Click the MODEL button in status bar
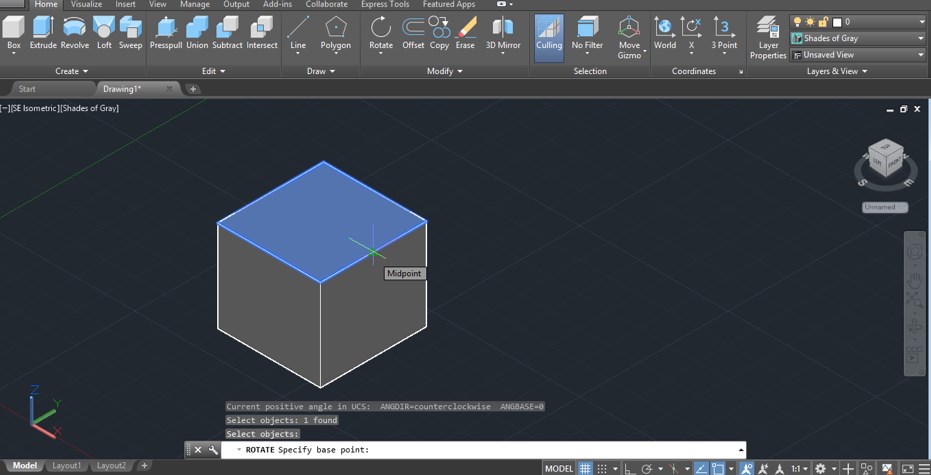The image size is (931, 475). tap(559, 468)
